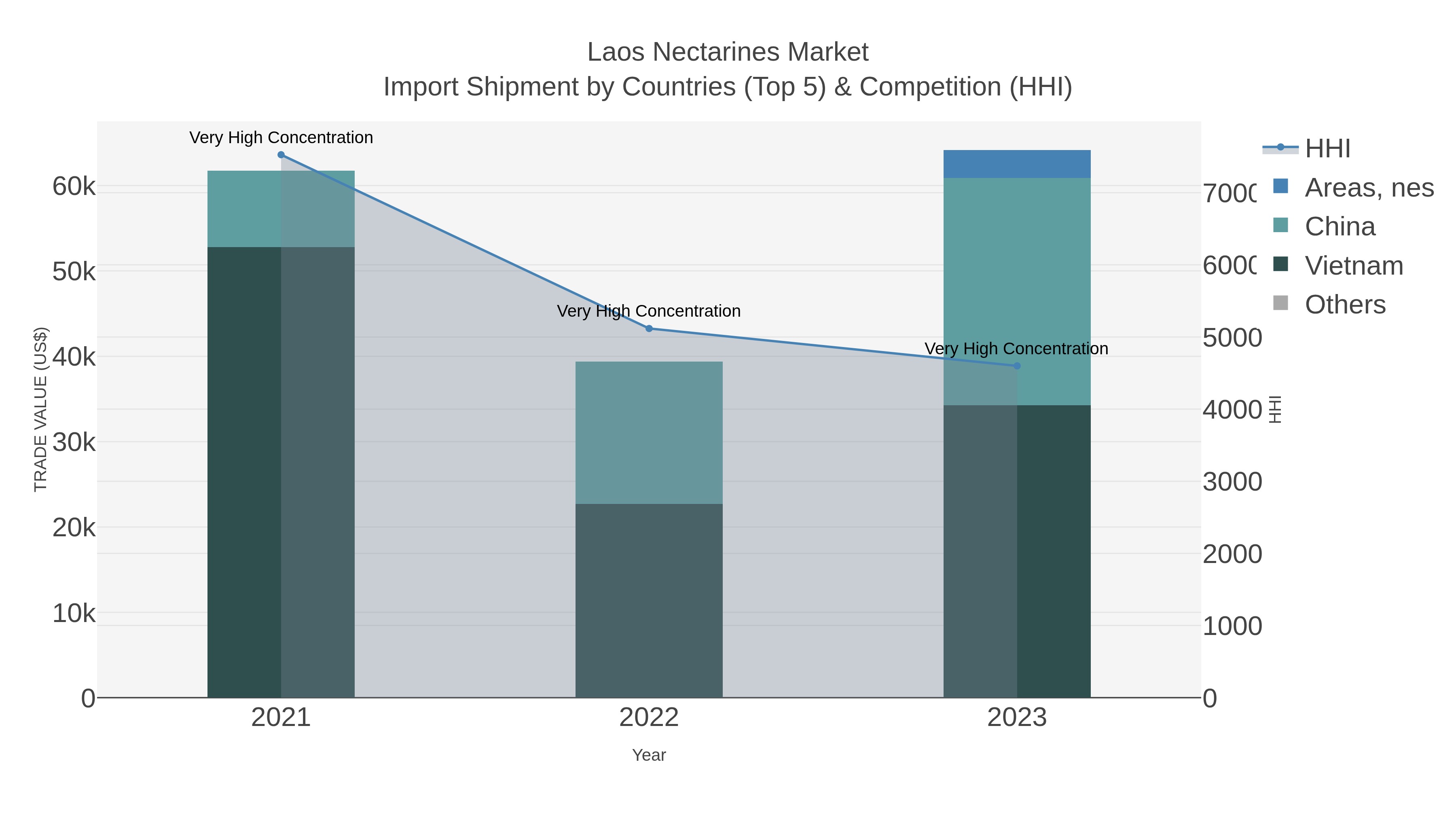Click the 4000 right axis tick label
Image resolution: width=1456 pixels, height=819 pixels.
coord(1232,410)
